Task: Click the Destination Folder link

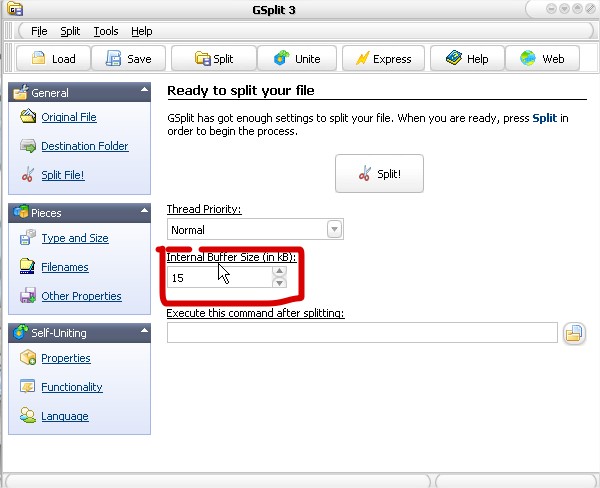Action: (x=85, y=146)
